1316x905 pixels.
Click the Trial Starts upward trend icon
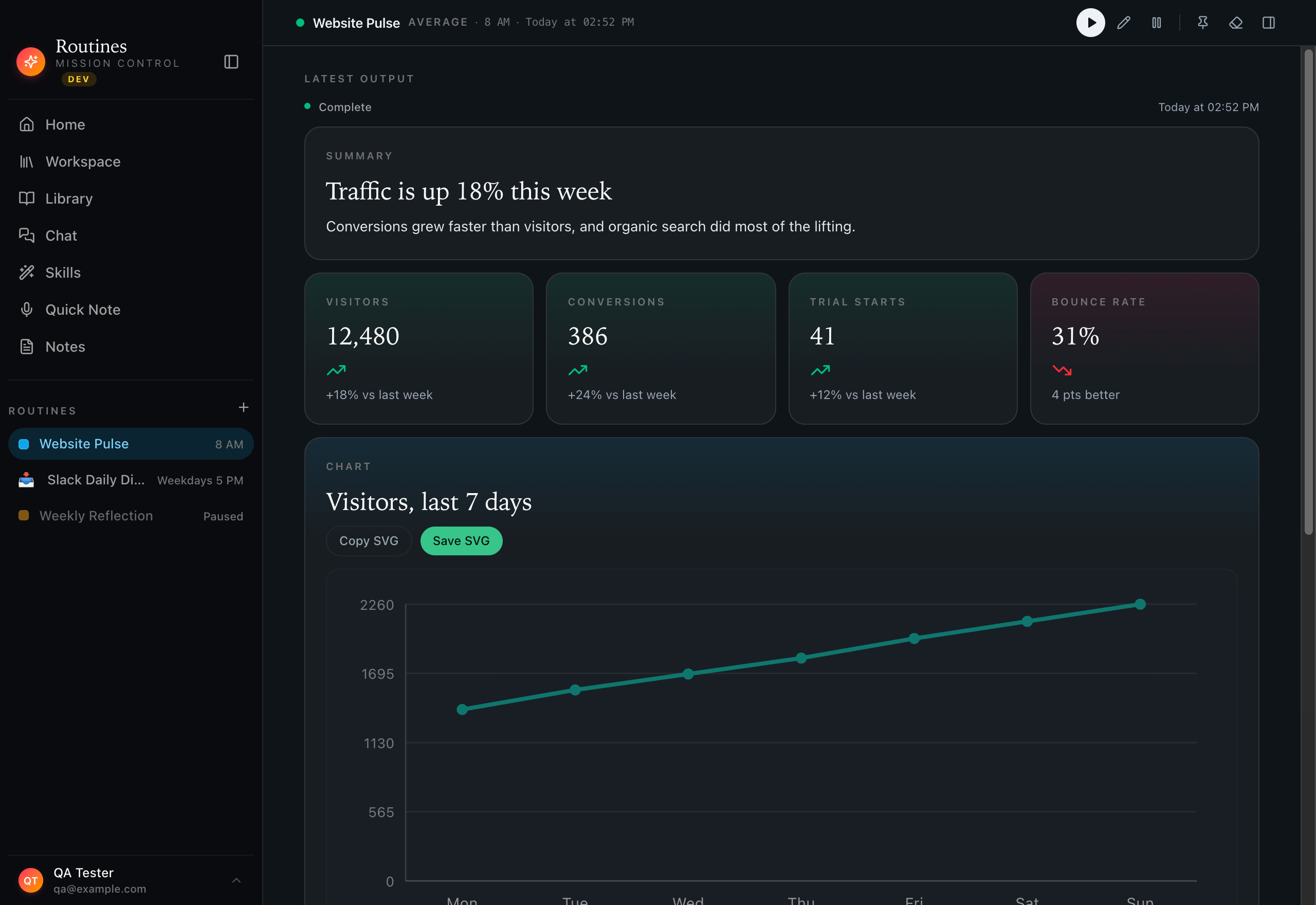[x=820, y=370]
